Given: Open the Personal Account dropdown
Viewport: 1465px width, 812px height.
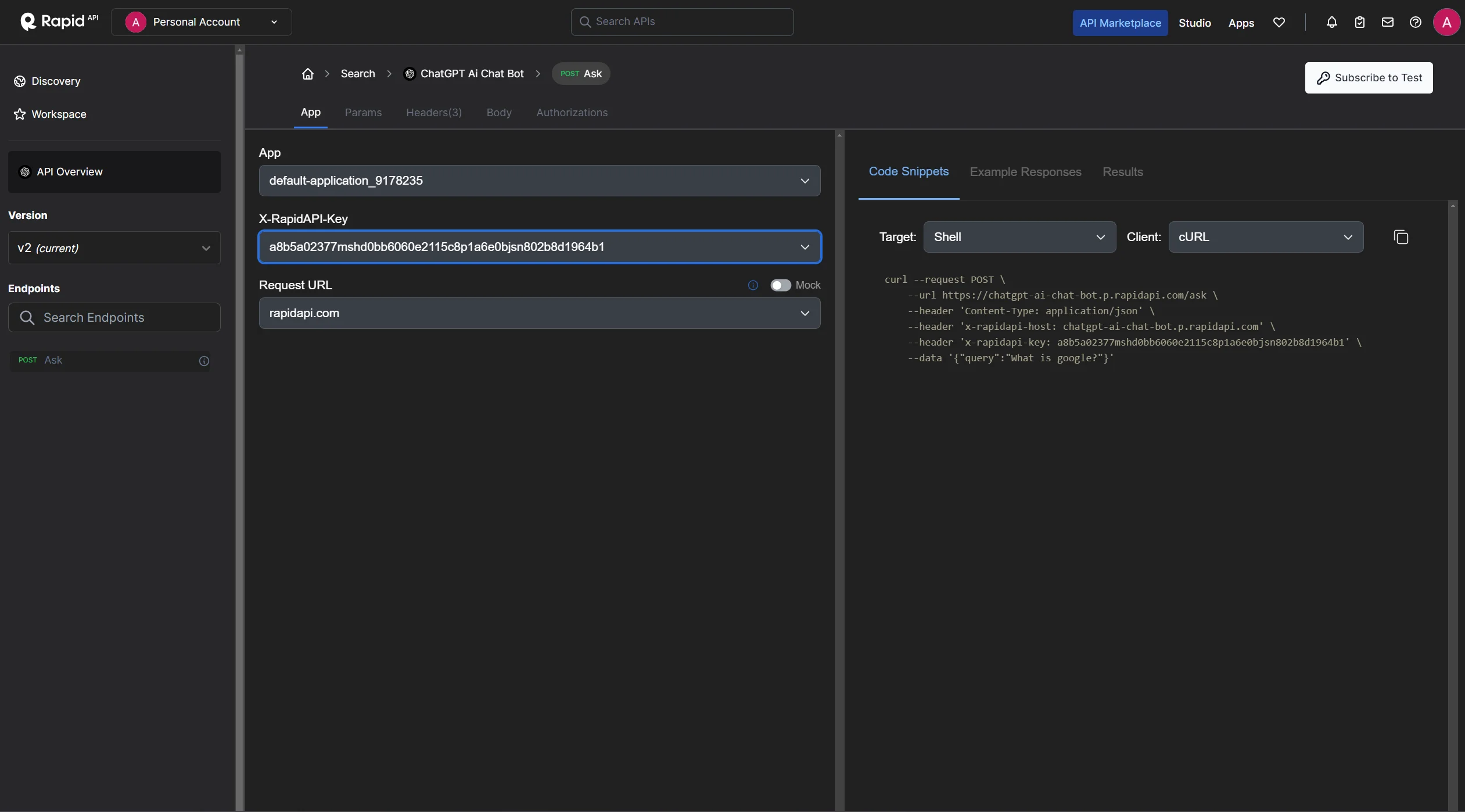Looking at the screenshot, I should coord(202,22).
